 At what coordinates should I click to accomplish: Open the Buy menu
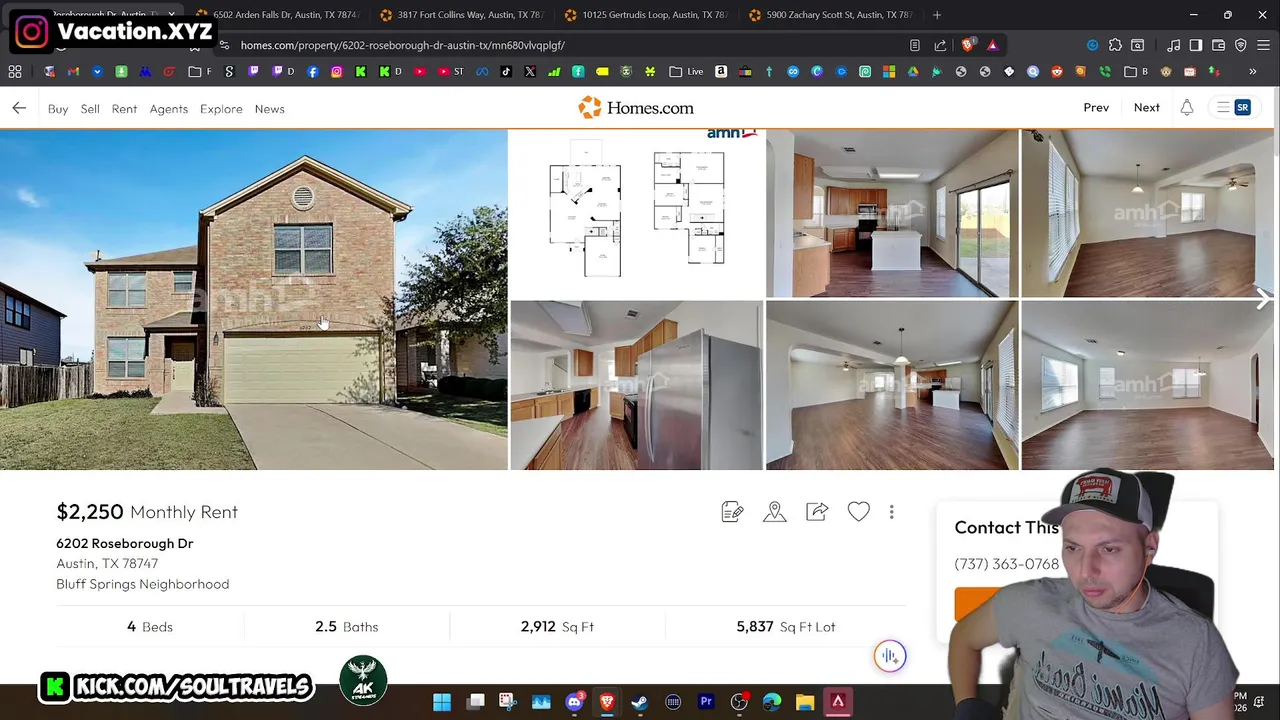(x=58, y=109)
